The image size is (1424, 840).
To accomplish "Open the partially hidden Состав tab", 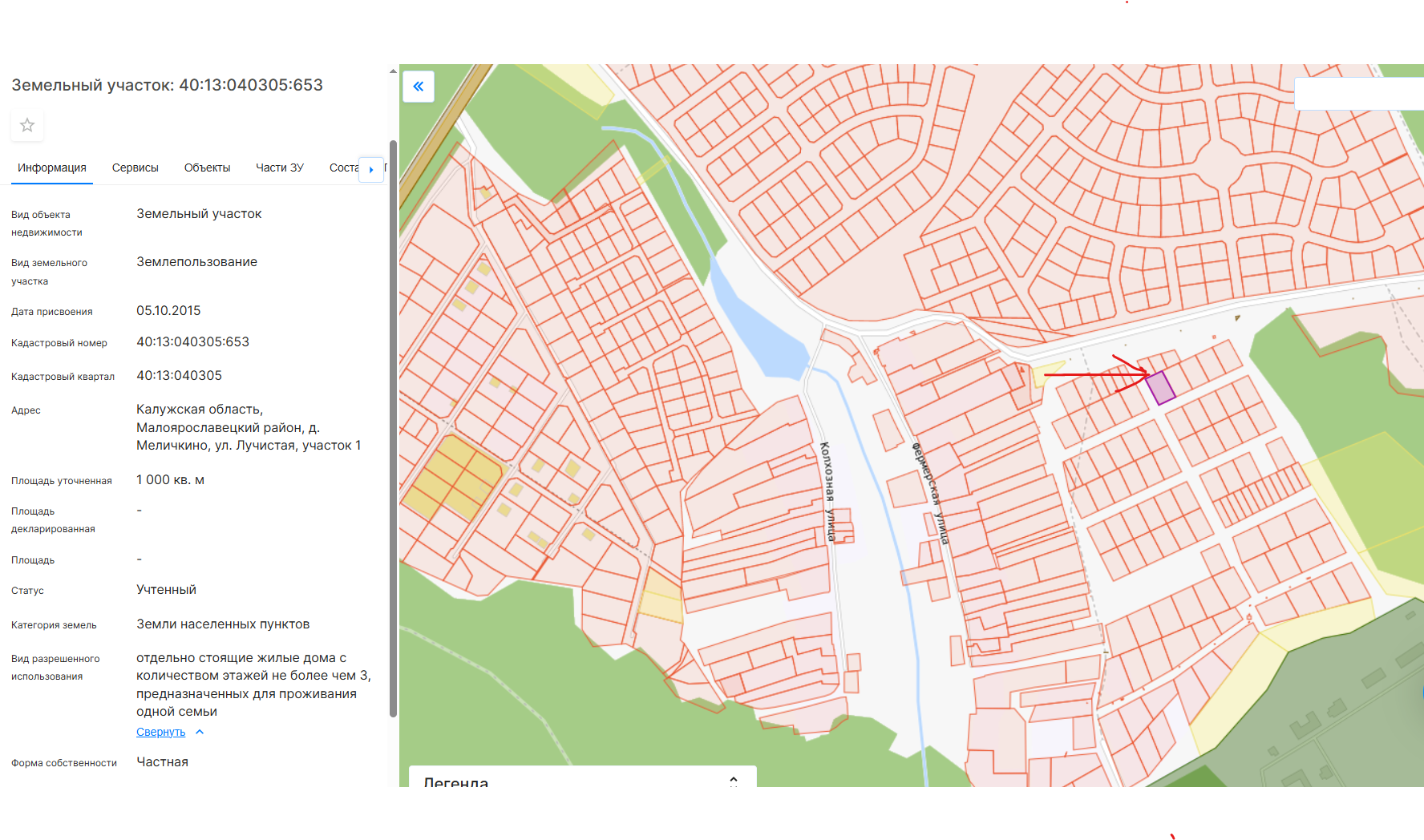I will coord(343,168).
